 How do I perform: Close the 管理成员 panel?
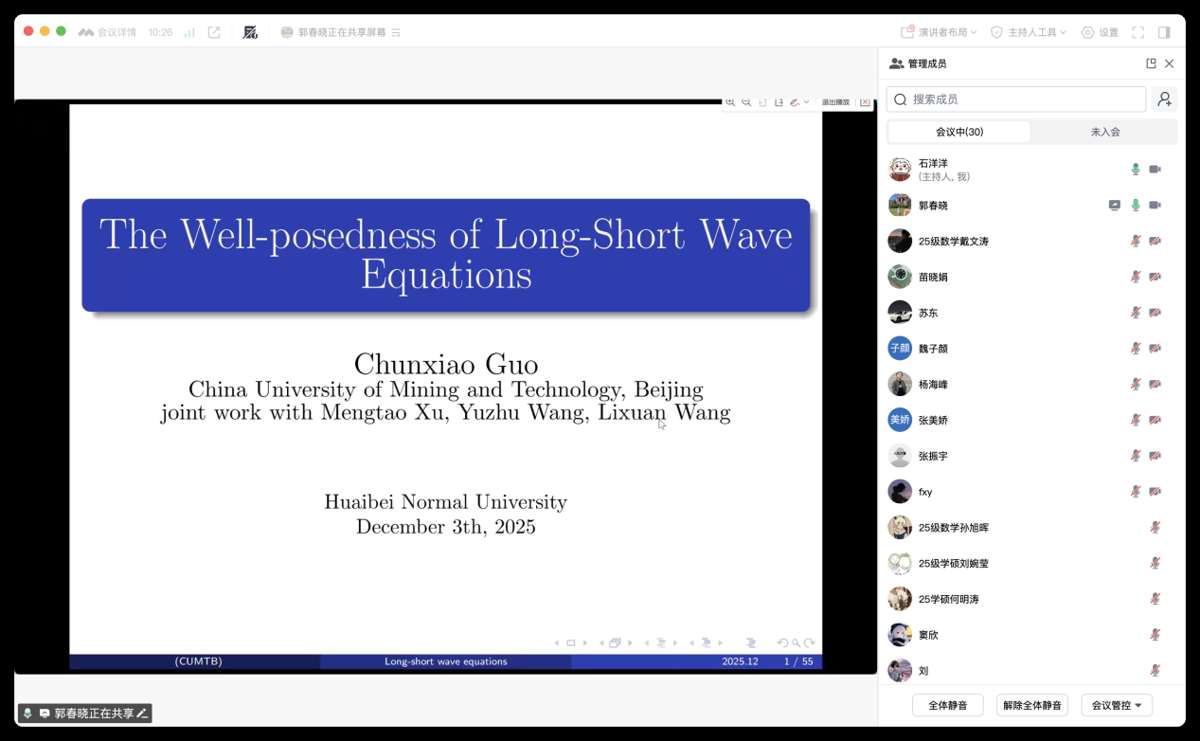tap(1169, 64)
